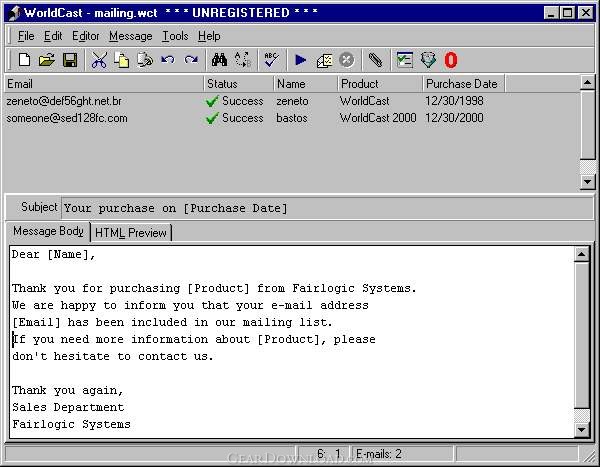Start sending with the blue play arrow
This screenshot has width=600, height=467.
300,60
